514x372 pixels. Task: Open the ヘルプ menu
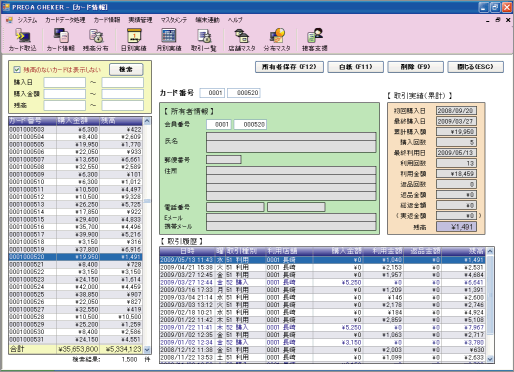pos(235,20)
